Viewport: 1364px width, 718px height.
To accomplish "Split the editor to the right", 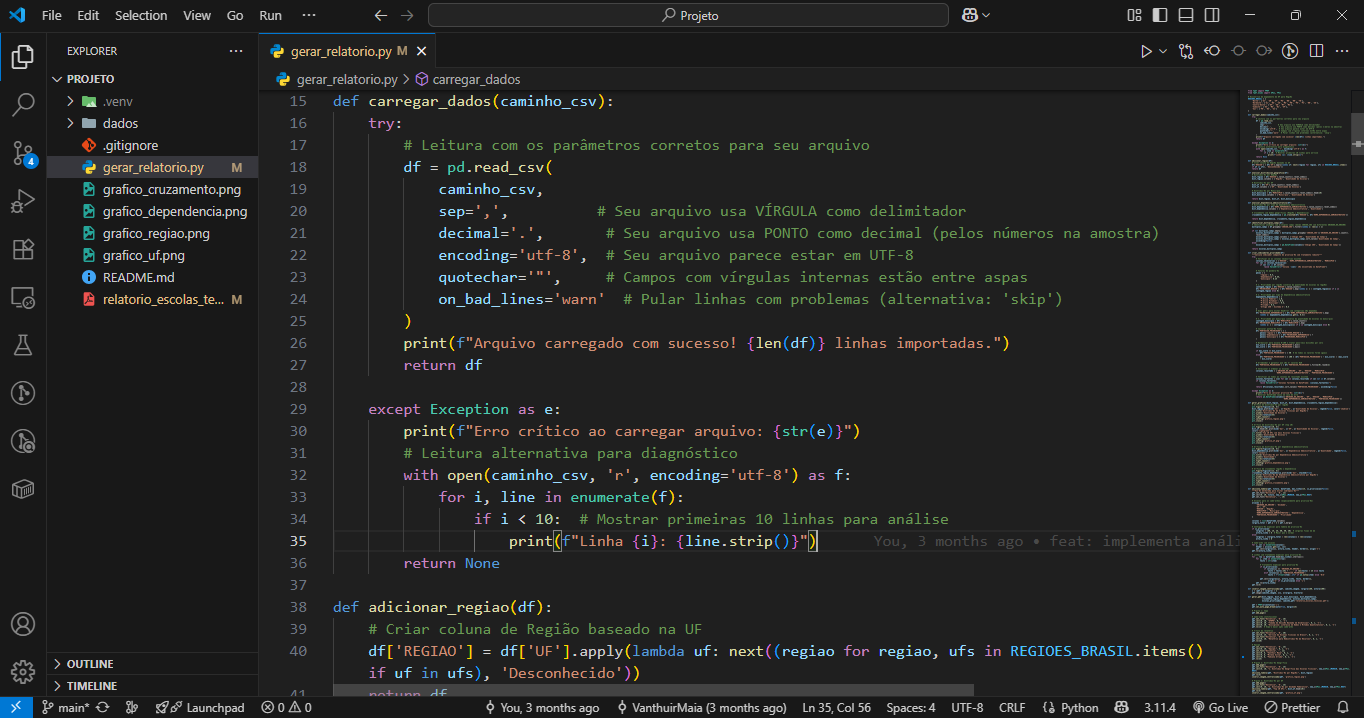I will tap(1316, 51).
